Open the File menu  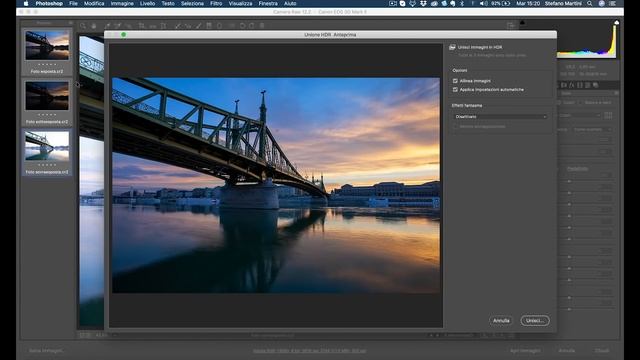tap(73, 3)
